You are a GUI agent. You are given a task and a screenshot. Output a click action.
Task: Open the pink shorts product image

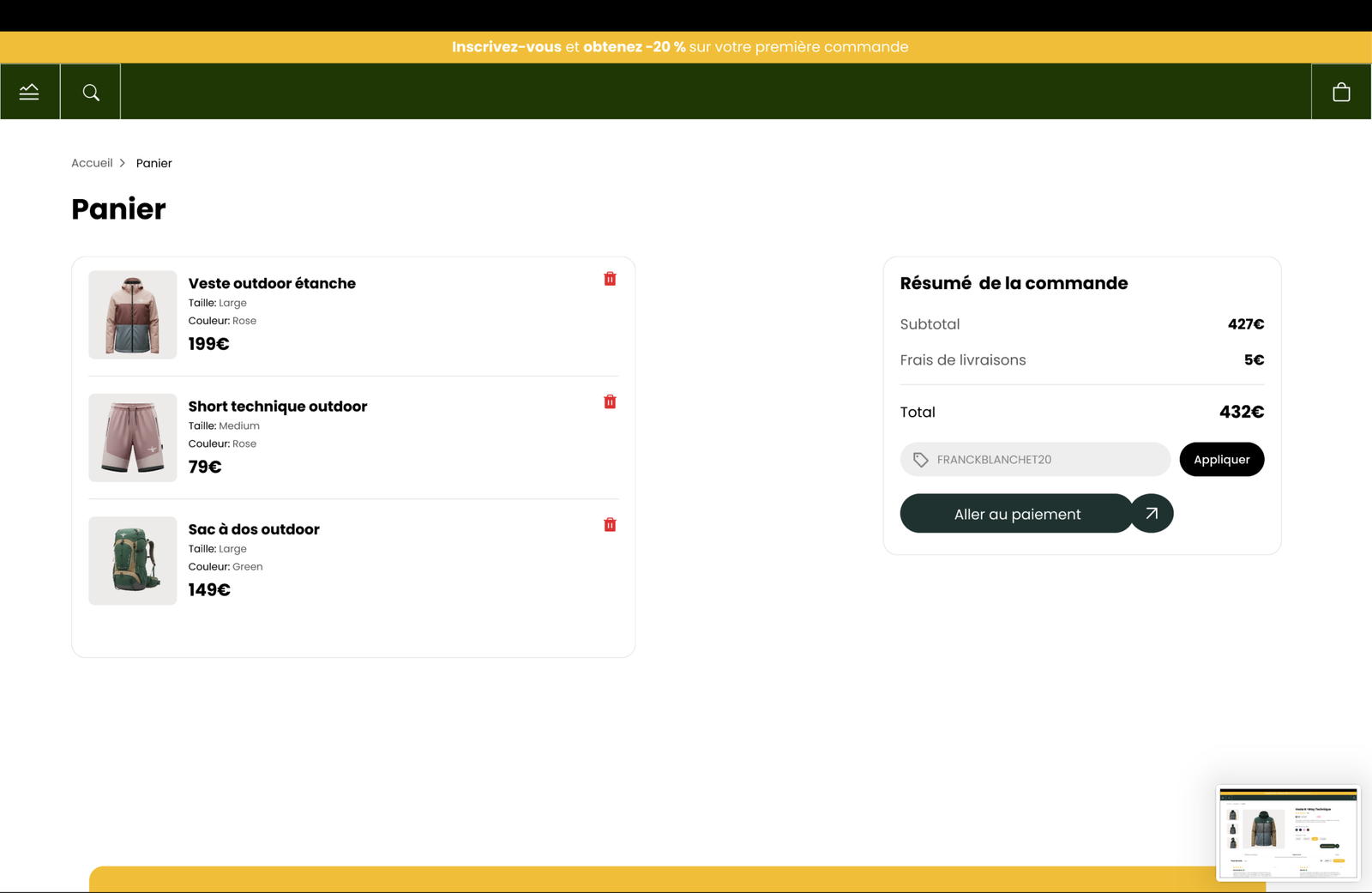[x=133, y=437]
